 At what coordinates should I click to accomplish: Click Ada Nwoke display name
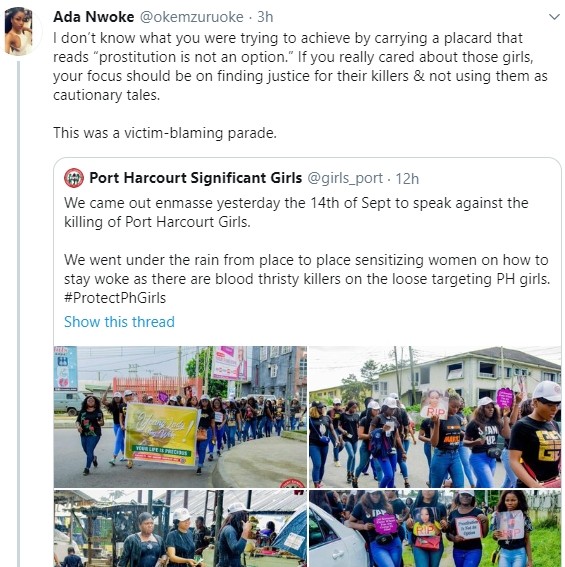(94, 17)
